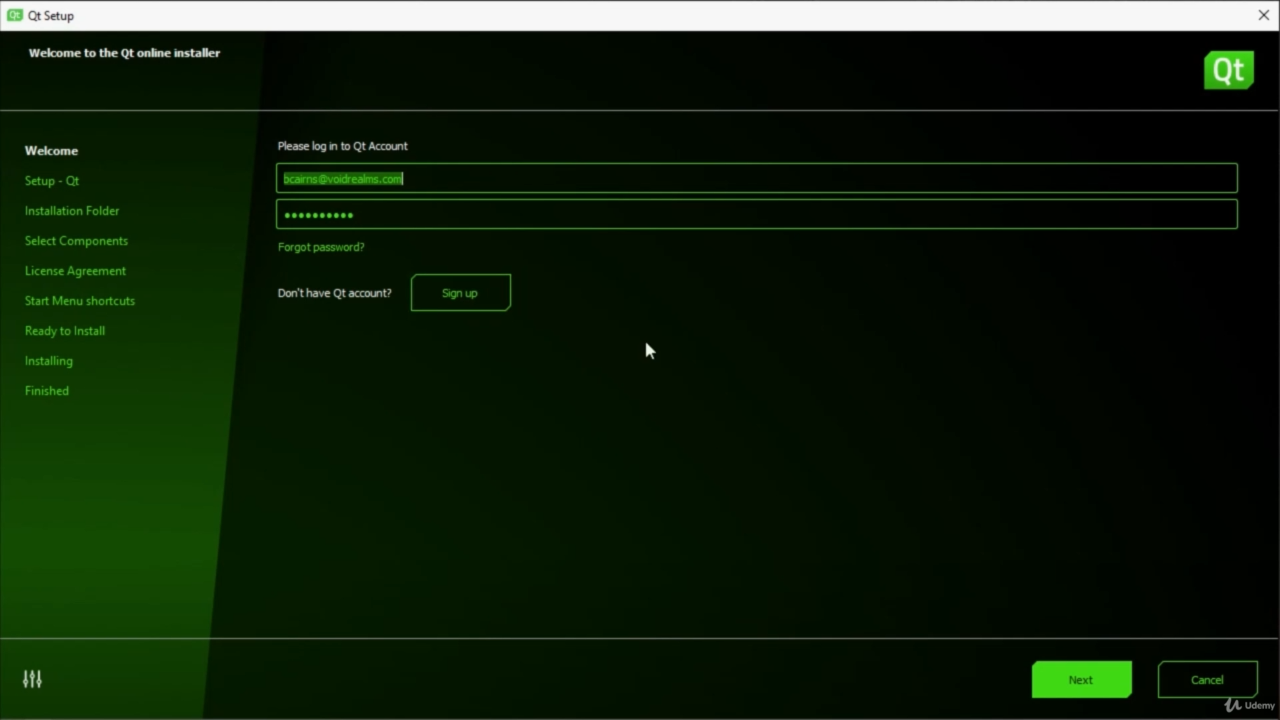Click 'Welcome to the Qt online installer' heading
Image resolution: width=1280 pixels, height=720 pixels.
(x=124, y=53)
